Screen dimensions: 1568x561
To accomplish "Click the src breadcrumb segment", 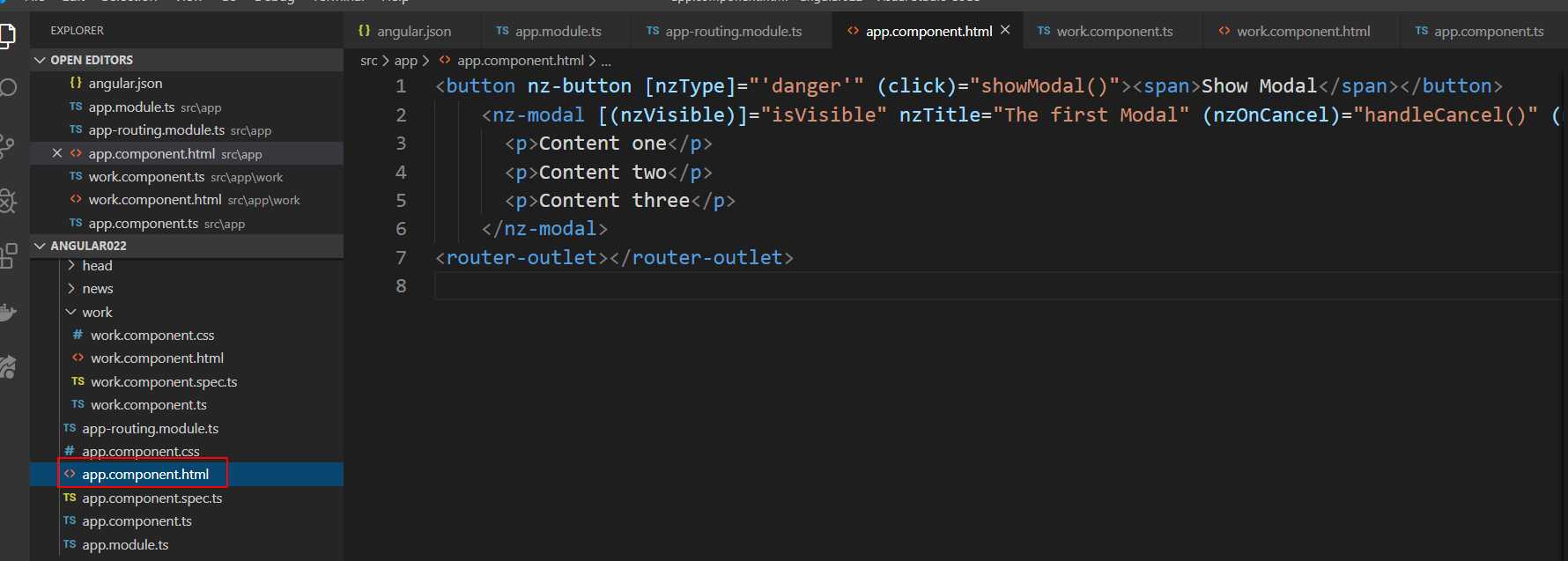I will click(x=369, y=61).
